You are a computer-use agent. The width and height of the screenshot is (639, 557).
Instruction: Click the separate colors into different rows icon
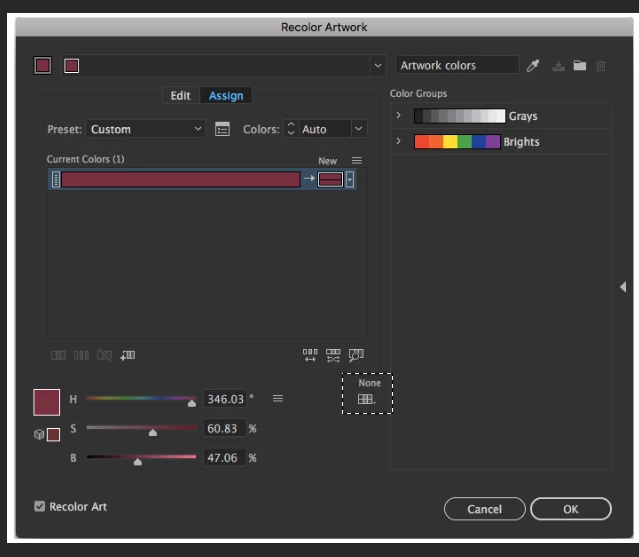tap(81, 355)
